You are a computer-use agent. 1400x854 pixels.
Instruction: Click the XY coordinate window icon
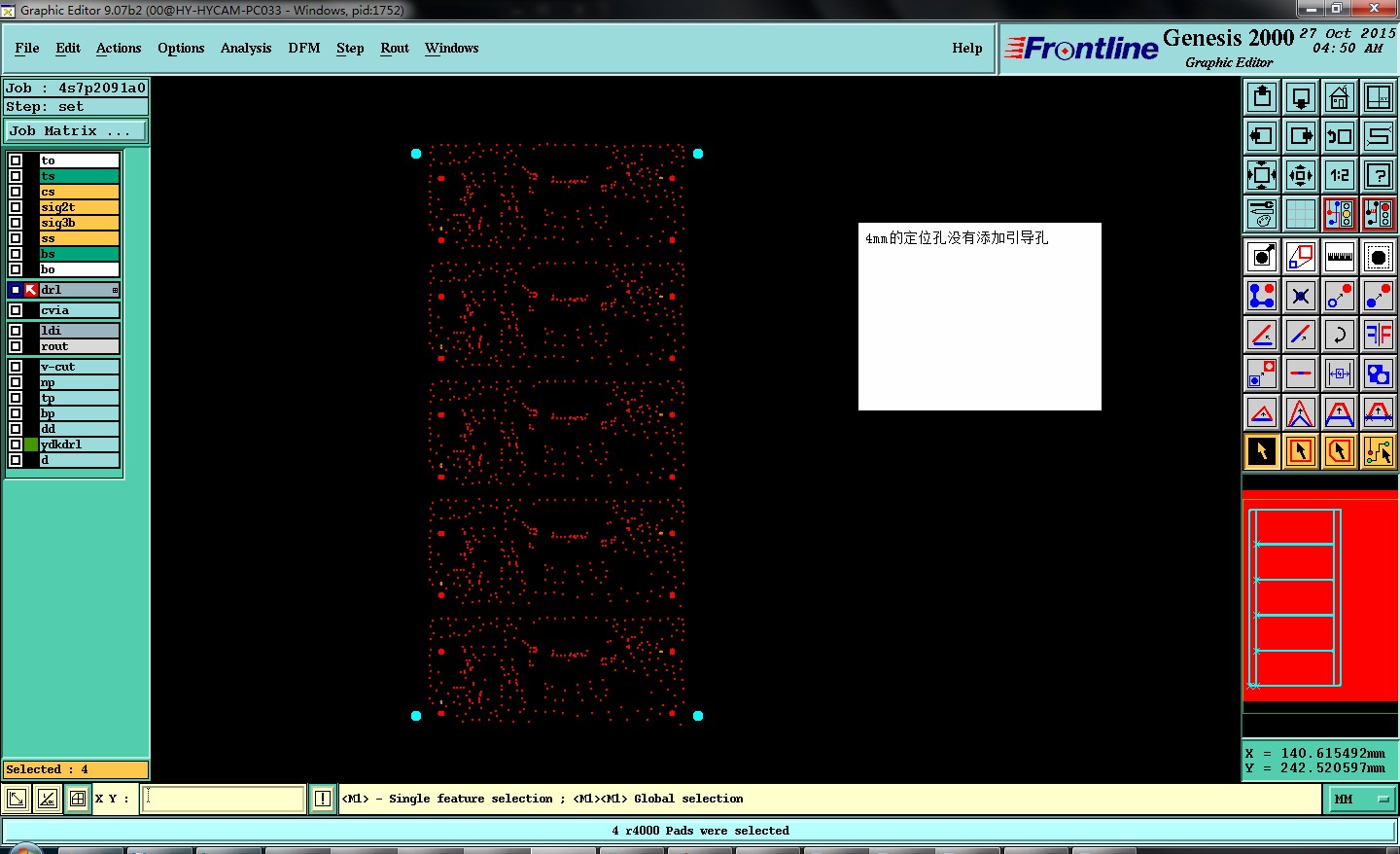click(1379, 97)
